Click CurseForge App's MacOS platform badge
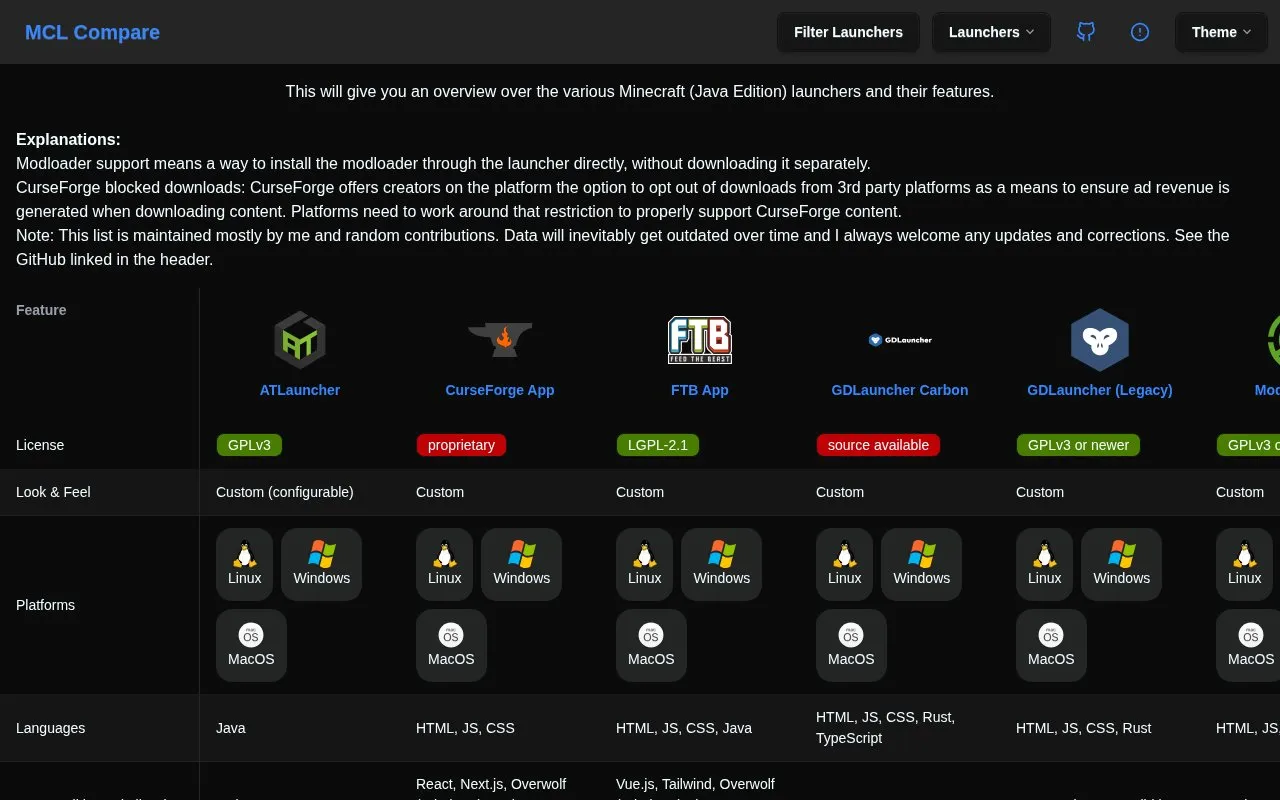 (x=451, y=645)
